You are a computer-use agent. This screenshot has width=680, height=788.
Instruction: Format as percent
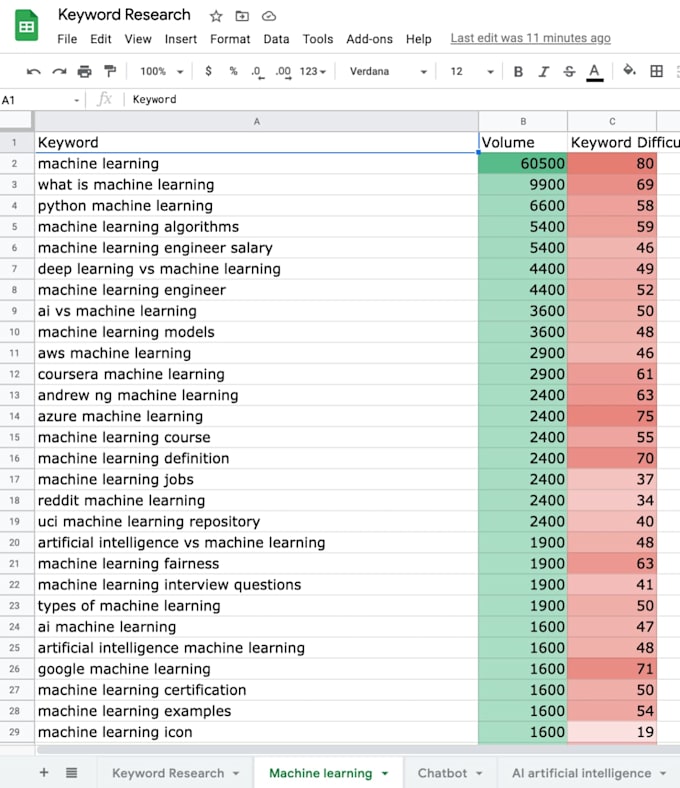(x=233, y=71)
